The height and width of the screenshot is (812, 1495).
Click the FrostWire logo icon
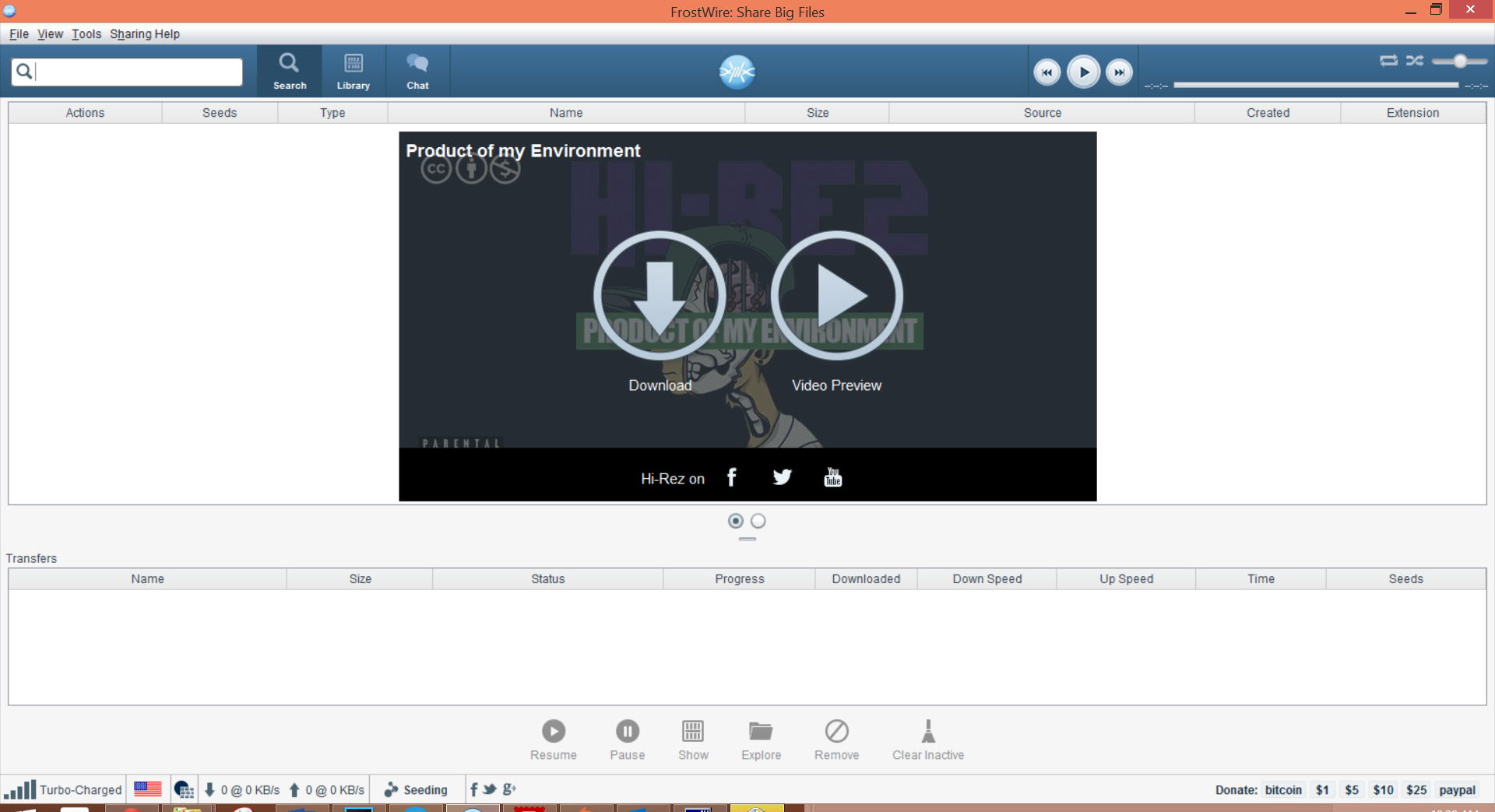point(737,72)
